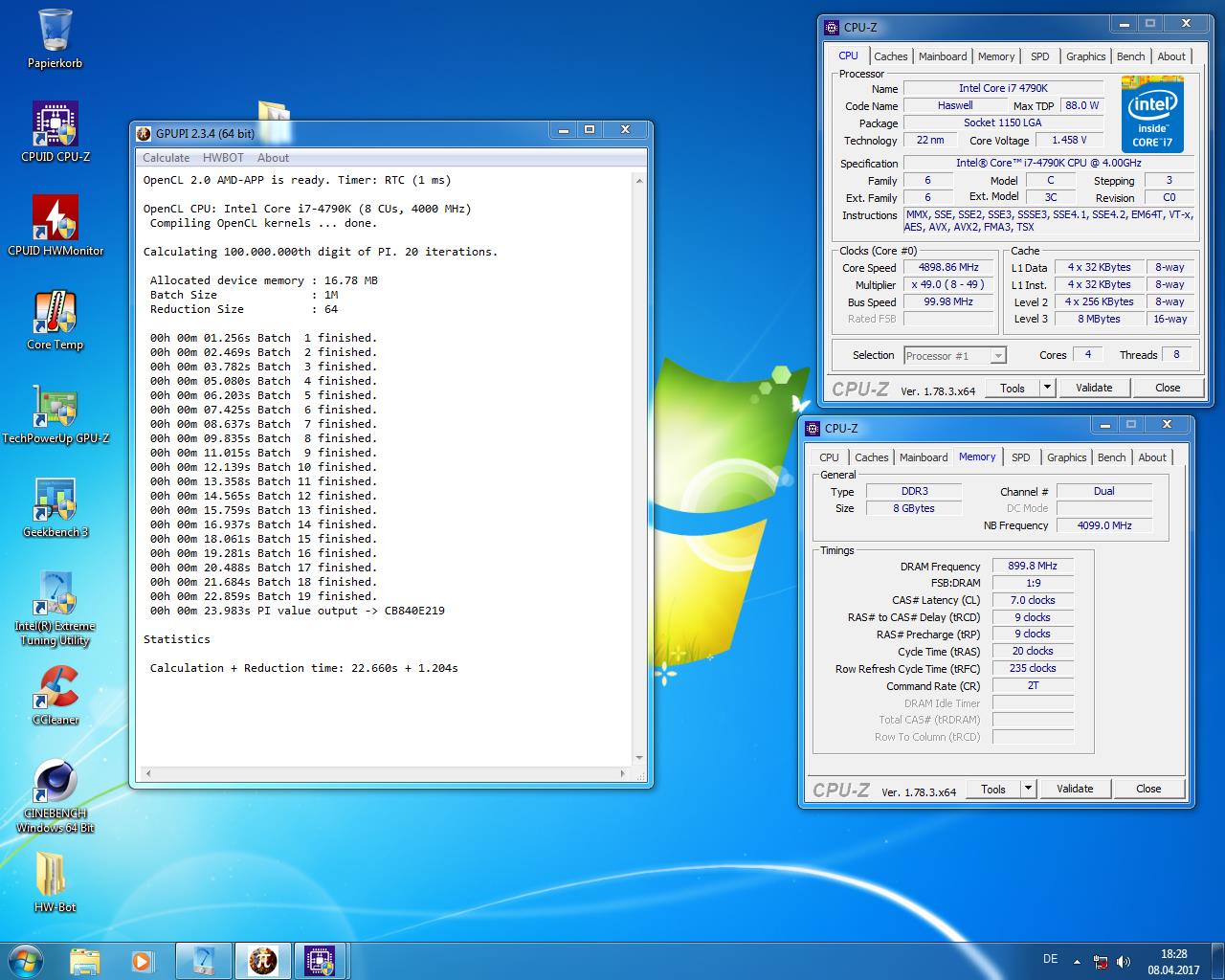Switch to Graphics tab in lower CPU-Z
This screenshot has height=980, width=1225.
(1067, 457)
